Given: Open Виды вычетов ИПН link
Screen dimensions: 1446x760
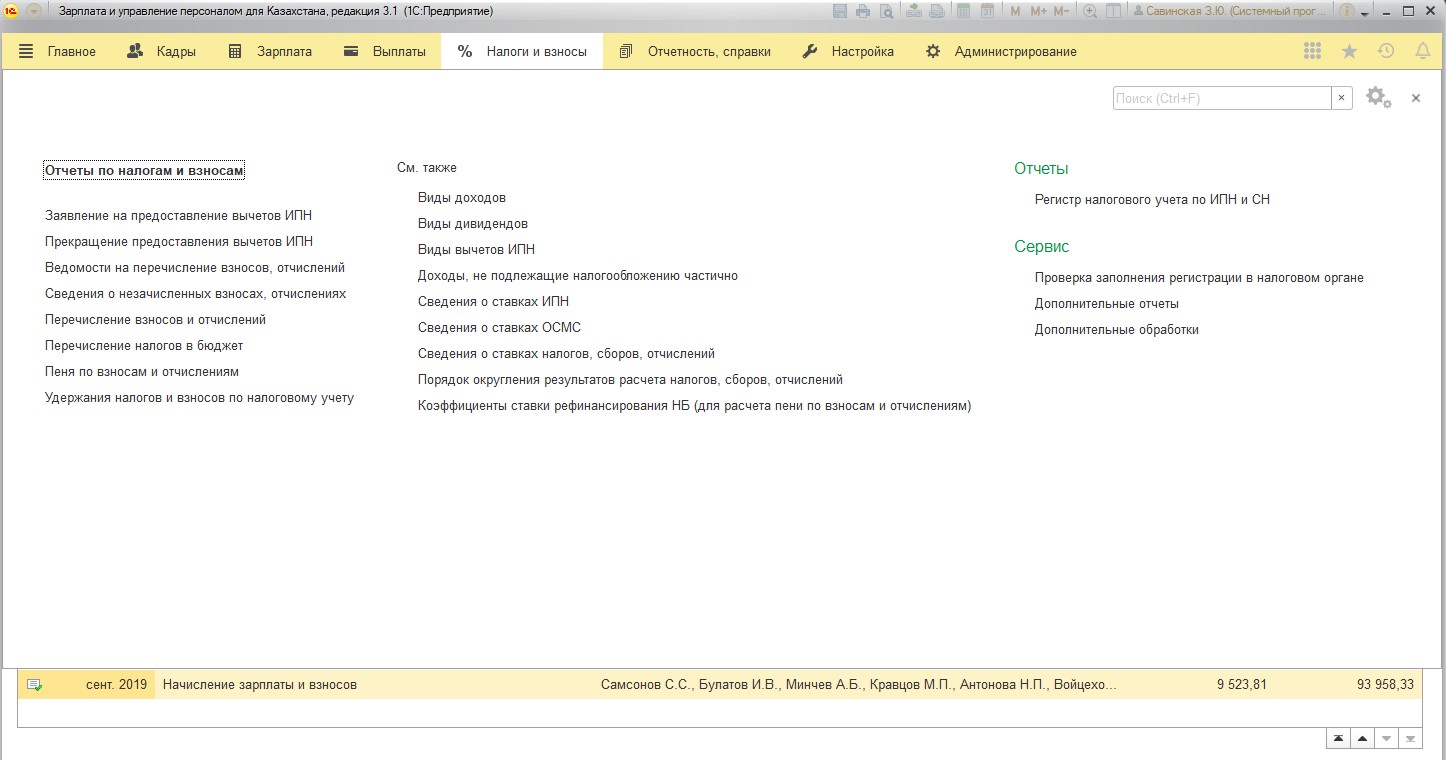Looking at the screenshot, I should tap(476, 249).
